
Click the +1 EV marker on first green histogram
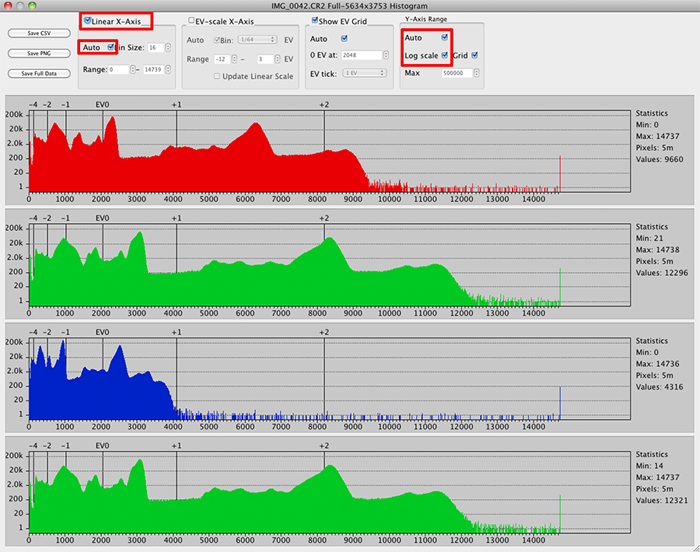pos(176,218)
